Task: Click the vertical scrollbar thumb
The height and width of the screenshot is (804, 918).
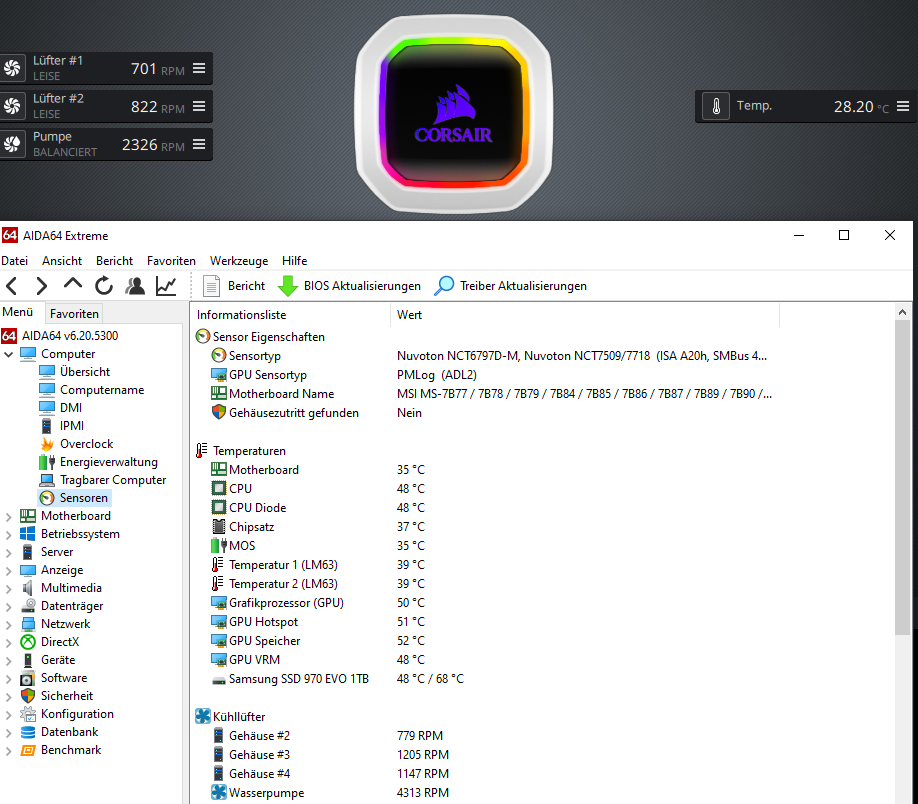Action: pos(902,477)
